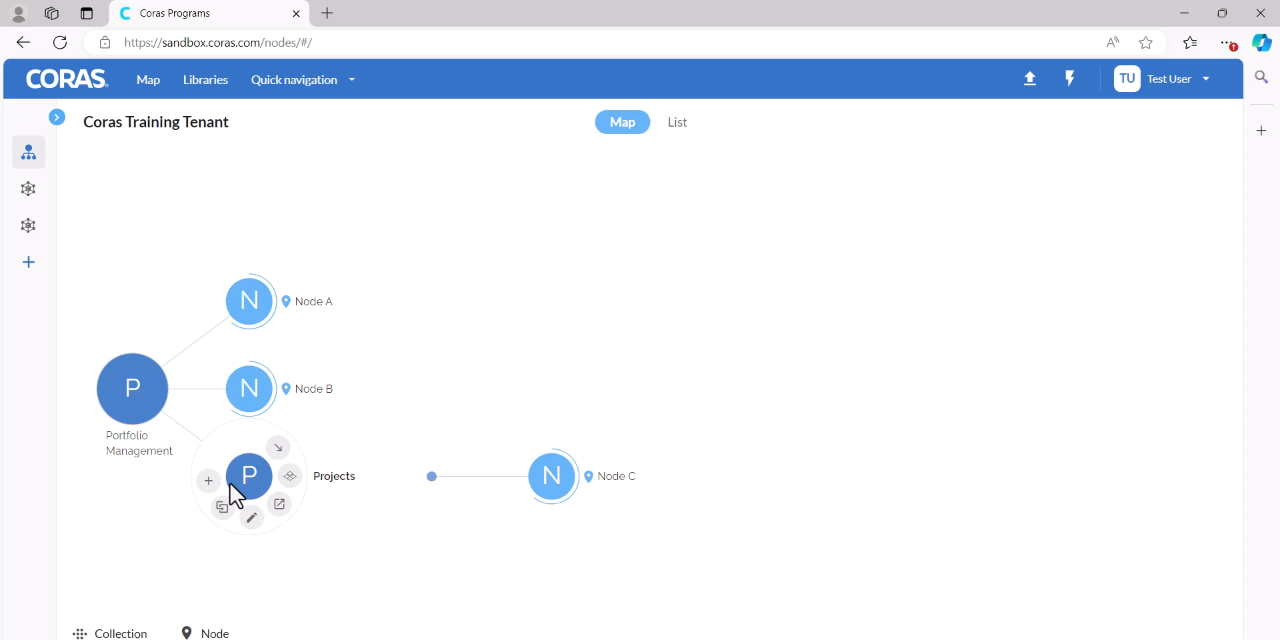View site information lock icon
The height and width of the screenshot is (640, 1280).
105,42
